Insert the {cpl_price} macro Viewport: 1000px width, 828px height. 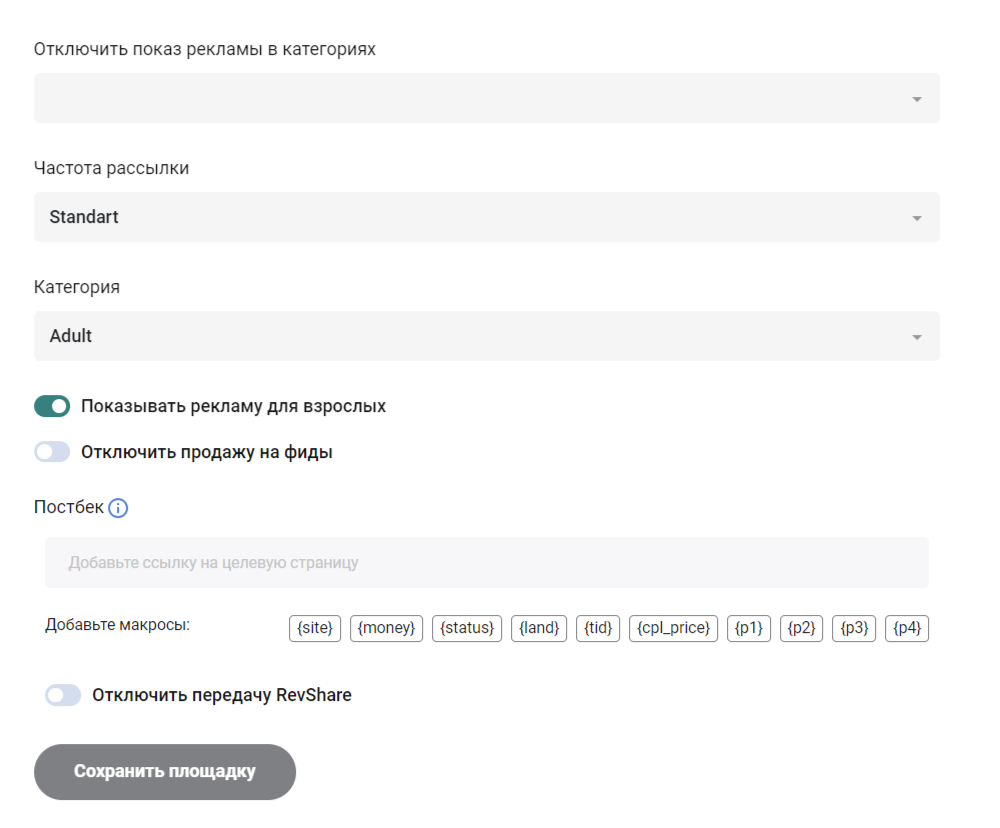pyautogui.click(x=673, y=628)
